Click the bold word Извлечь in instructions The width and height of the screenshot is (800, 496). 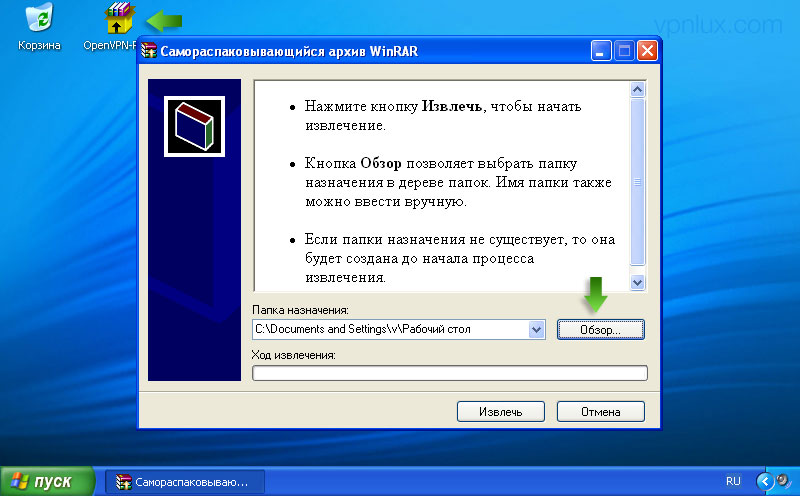(451, 106)
